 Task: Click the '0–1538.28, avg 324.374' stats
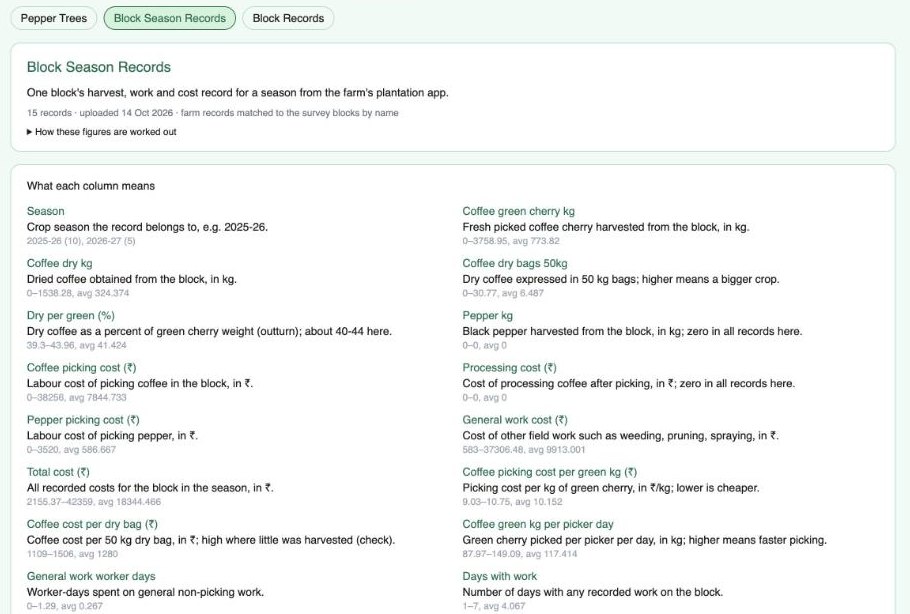click(x=78, y=293)
